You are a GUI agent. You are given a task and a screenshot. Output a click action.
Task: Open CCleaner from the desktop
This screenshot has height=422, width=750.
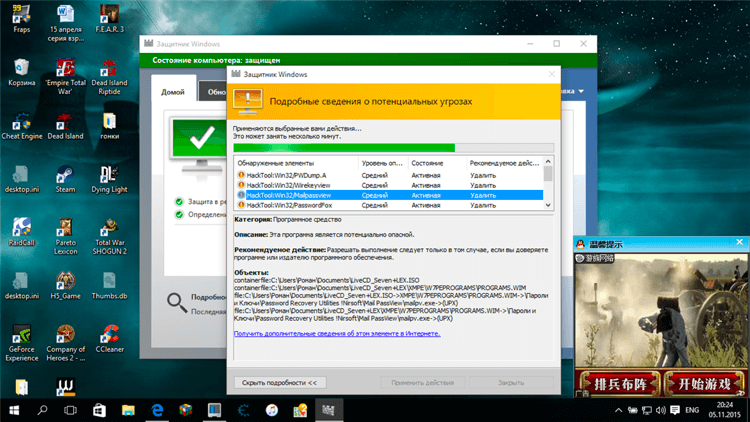[x=110, y=339]
